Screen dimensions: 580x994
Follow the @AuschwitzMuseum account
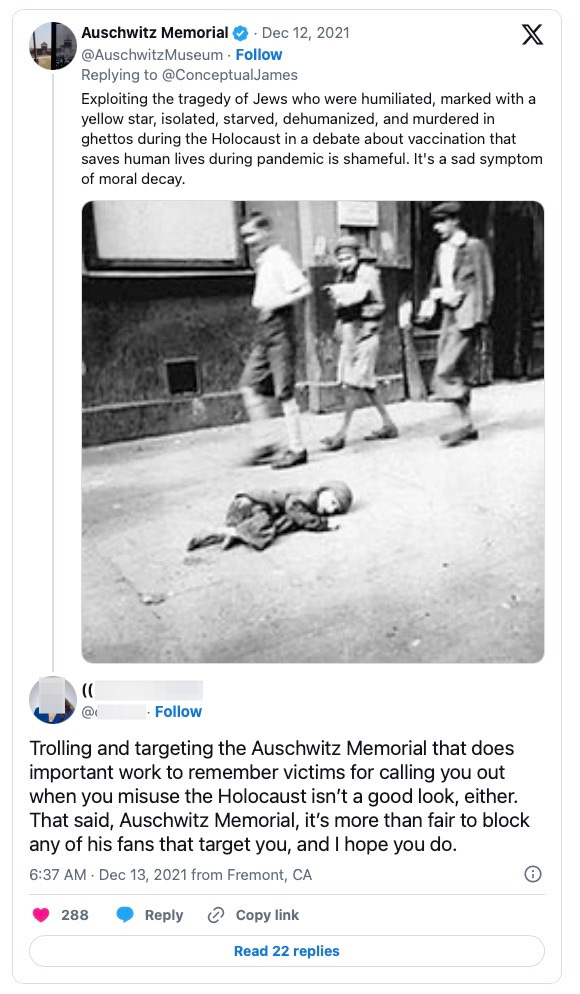tap(259, 55)
